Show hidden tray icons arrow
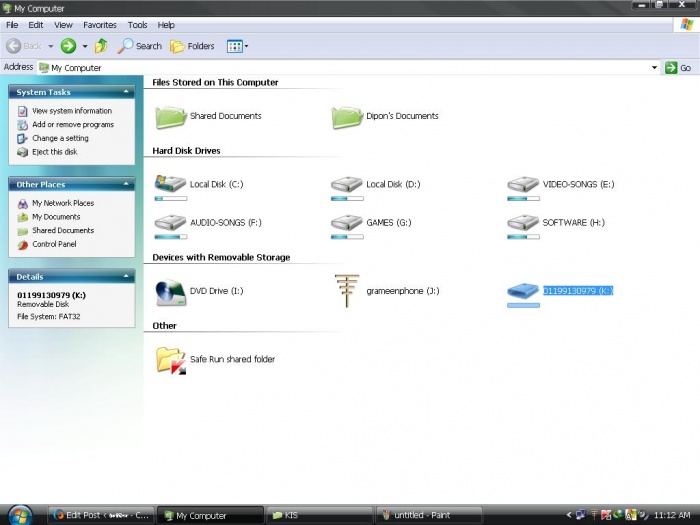This screenshot has width=700, height=525. pos(569,515)
